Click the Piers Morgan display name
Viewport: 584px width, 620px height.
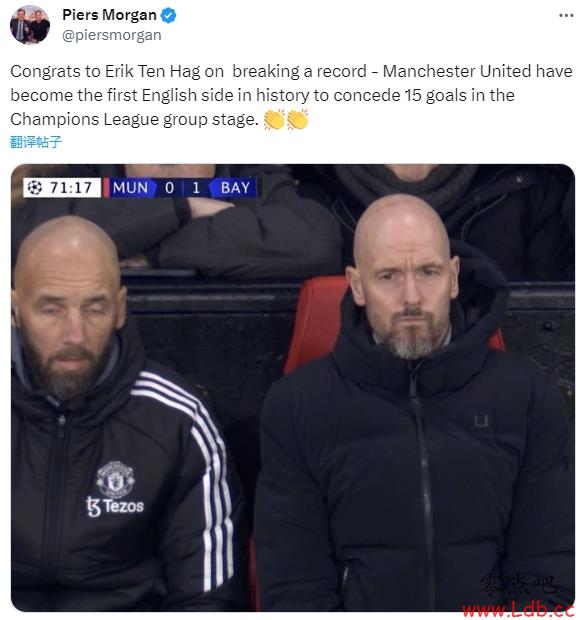coord(109,15)
